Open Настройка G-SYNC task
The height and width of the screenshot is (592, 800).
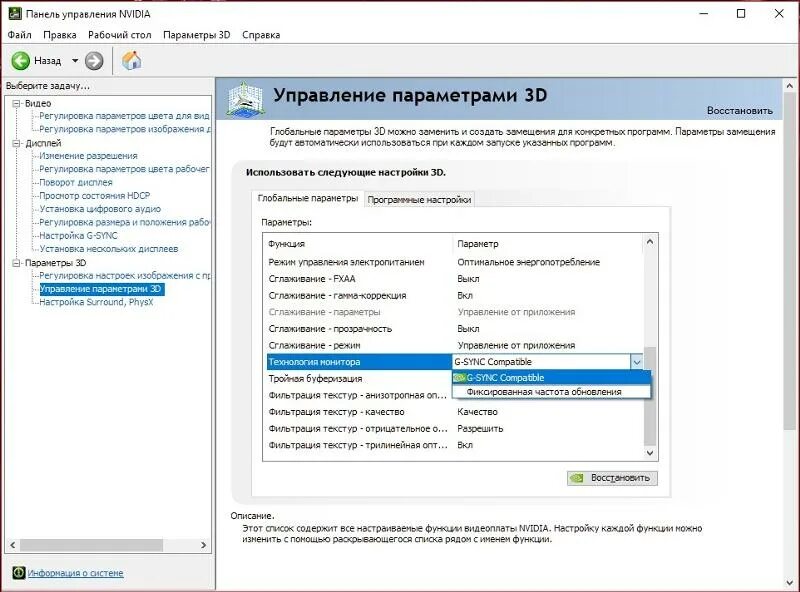click(78, 235)
